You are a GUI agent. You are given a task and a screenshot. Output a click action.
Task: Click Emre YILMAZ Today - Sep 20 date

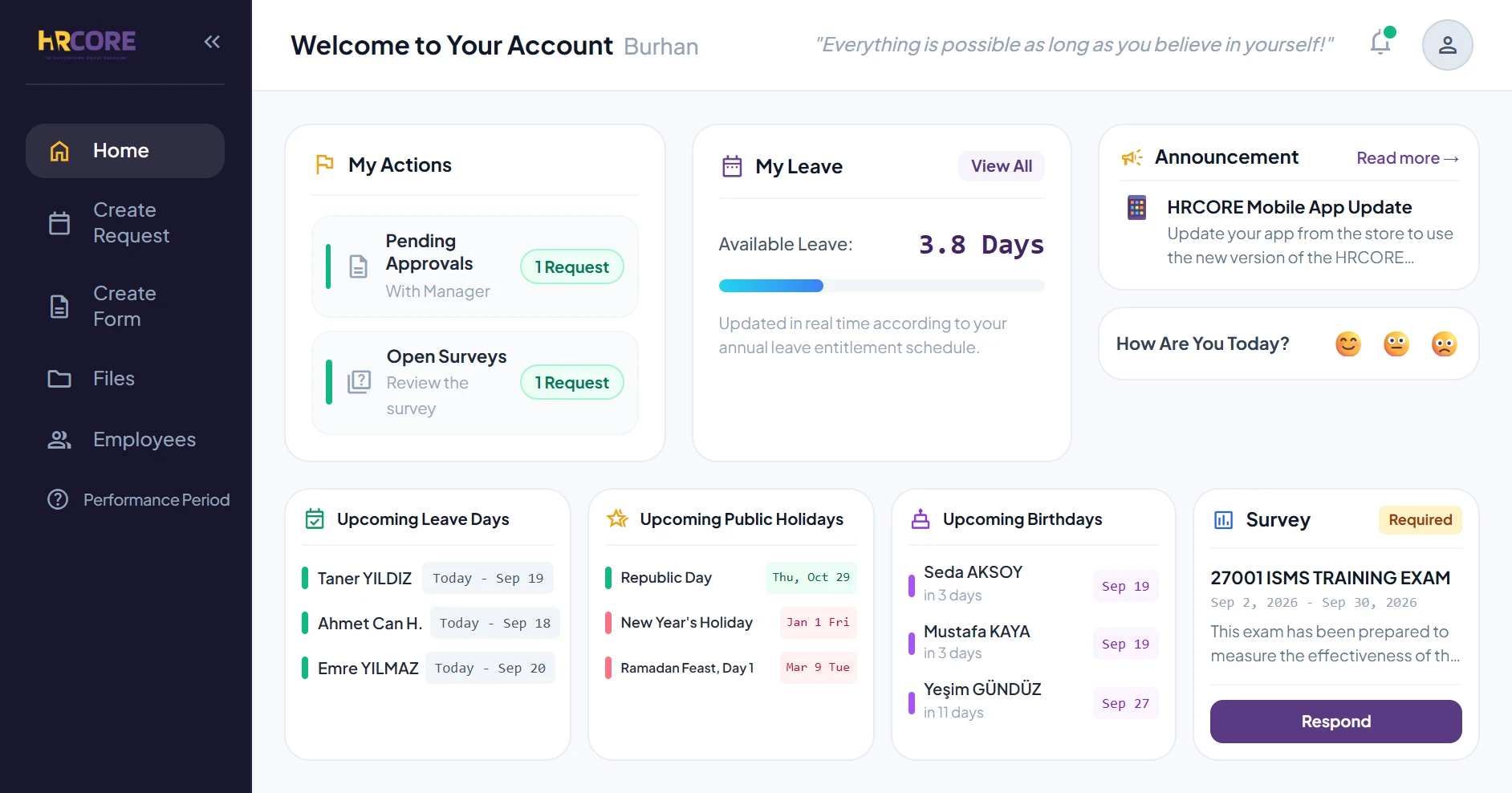point(490,668)
